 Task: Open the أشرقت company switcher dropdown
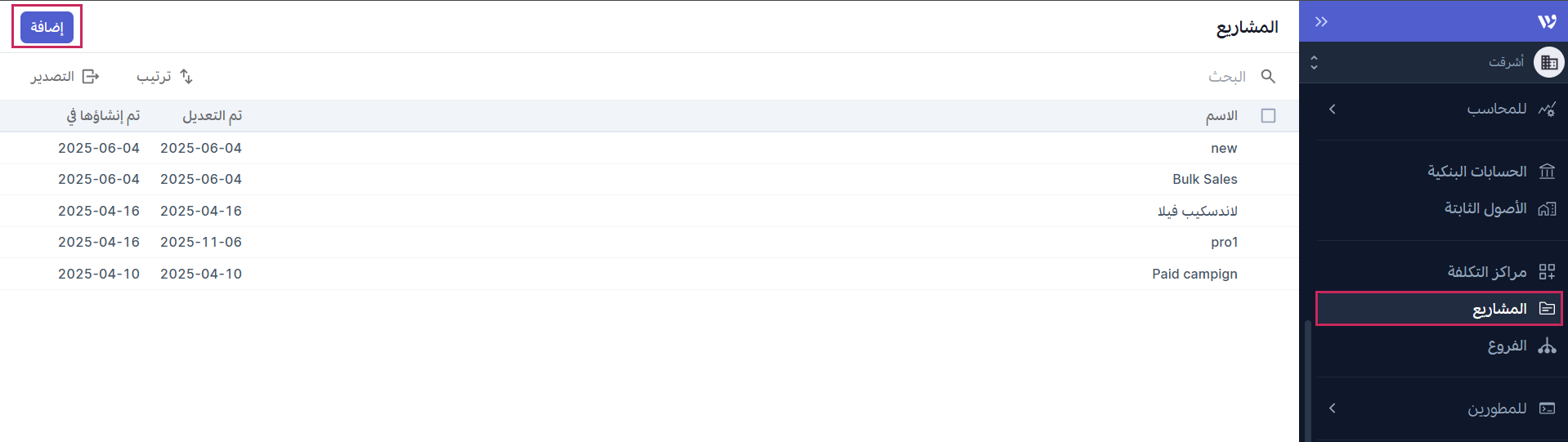[1314, 62]
